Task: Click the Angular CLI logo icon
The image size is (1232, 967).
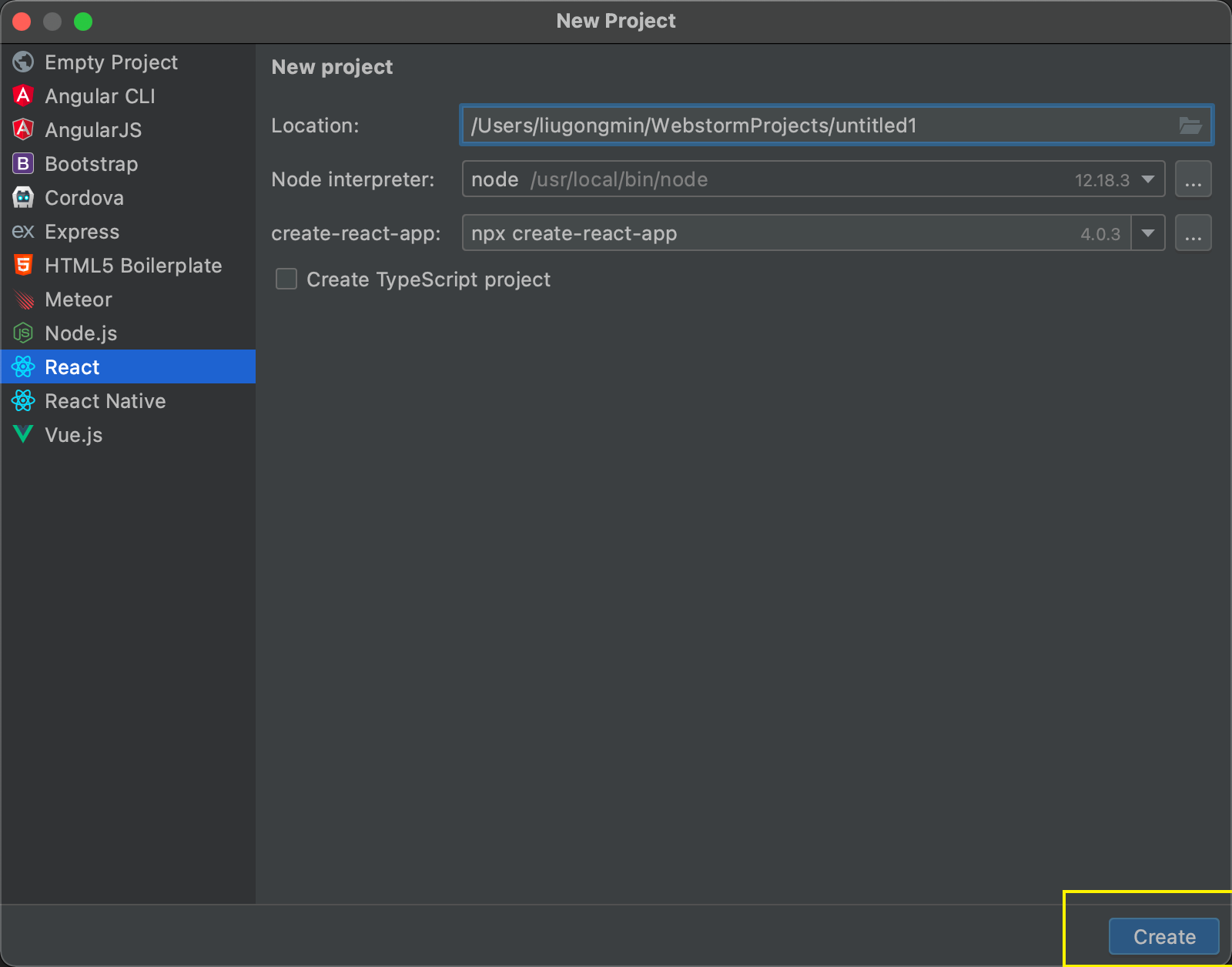Action: [x=23, y=95]
